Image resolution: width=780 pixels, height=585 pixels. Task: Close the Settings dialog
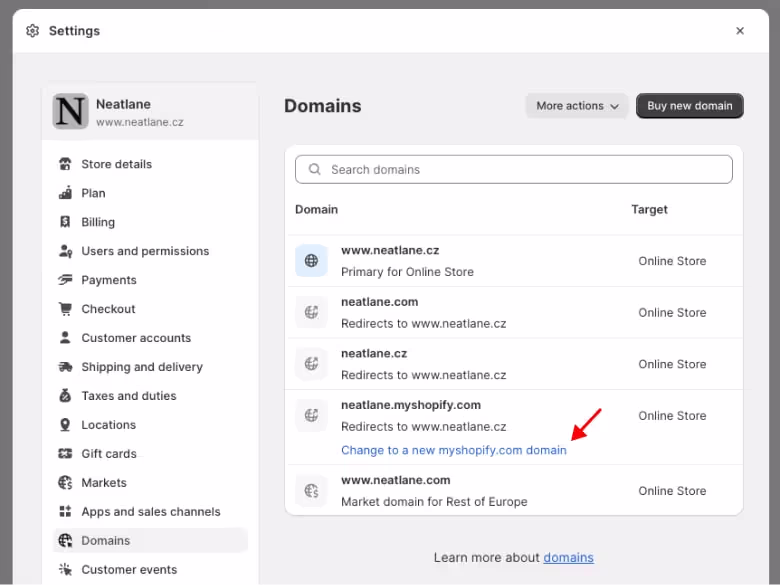point(740,31)
